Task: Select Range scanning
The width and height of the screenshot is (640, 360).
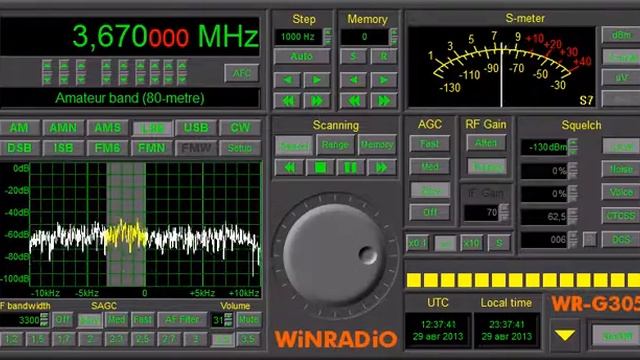Action: pos(335,145)
